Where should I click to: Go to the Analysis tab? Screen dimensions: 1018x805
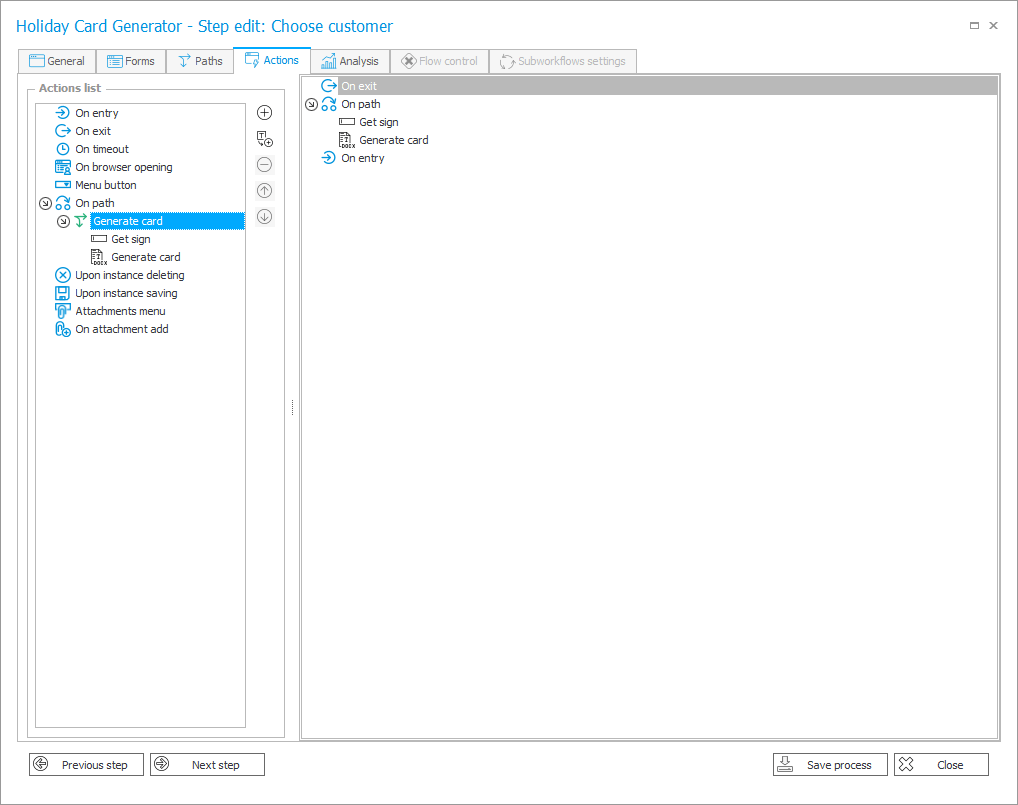point(350,61)
